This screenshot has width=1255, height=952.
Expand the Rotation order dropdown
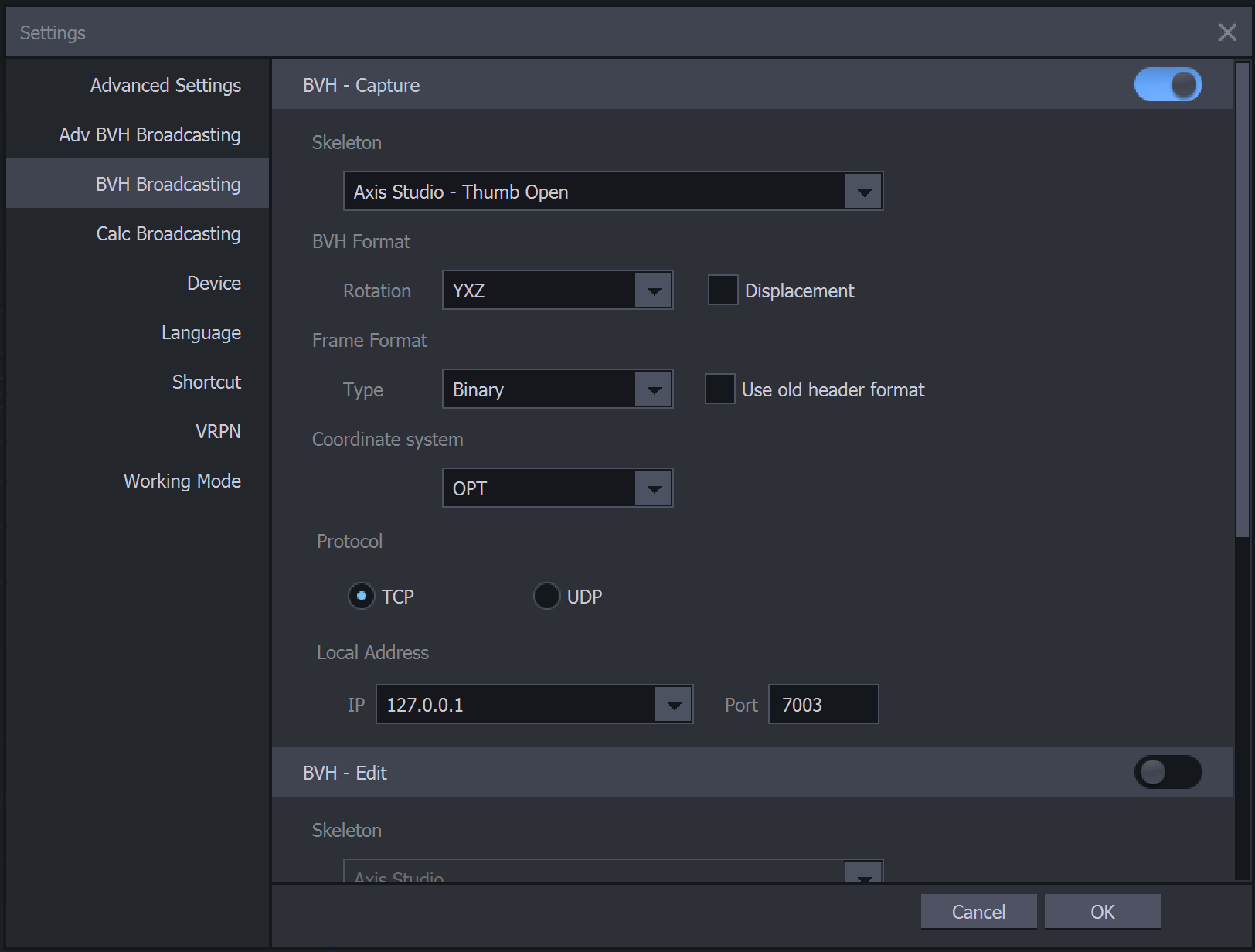(x=558, y=291)
